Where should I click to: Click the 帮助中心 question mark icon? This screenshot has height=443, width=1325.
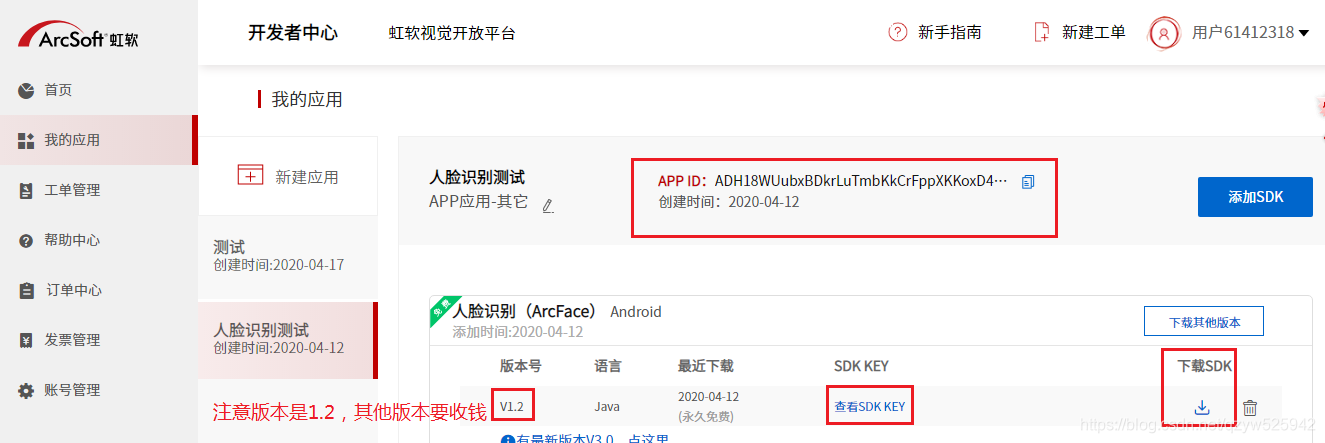coord(26,240)
